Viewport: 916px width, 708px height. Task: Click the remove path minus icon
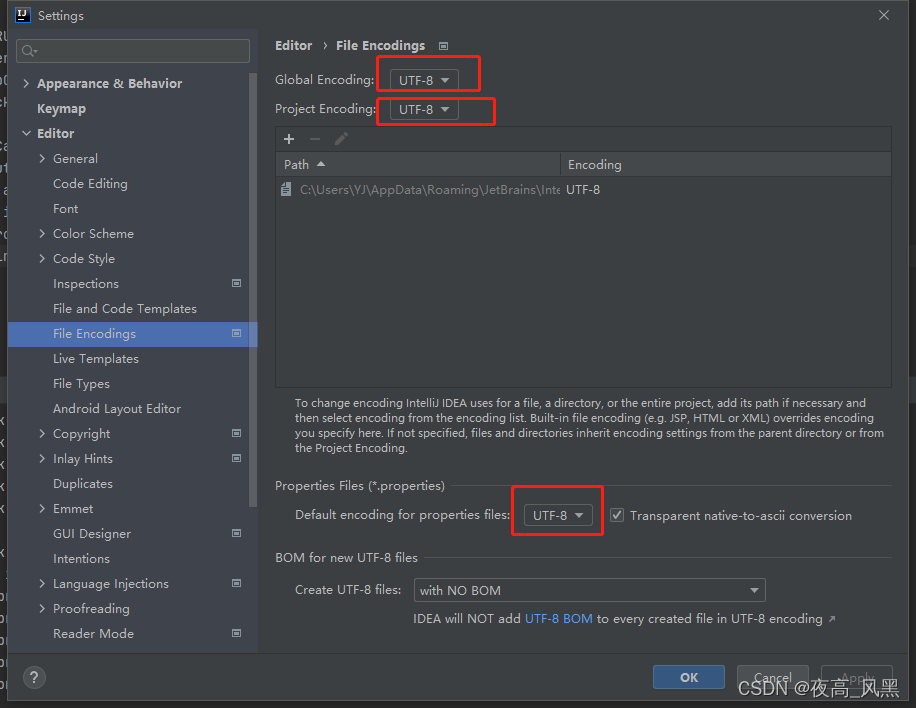(315, 139)
